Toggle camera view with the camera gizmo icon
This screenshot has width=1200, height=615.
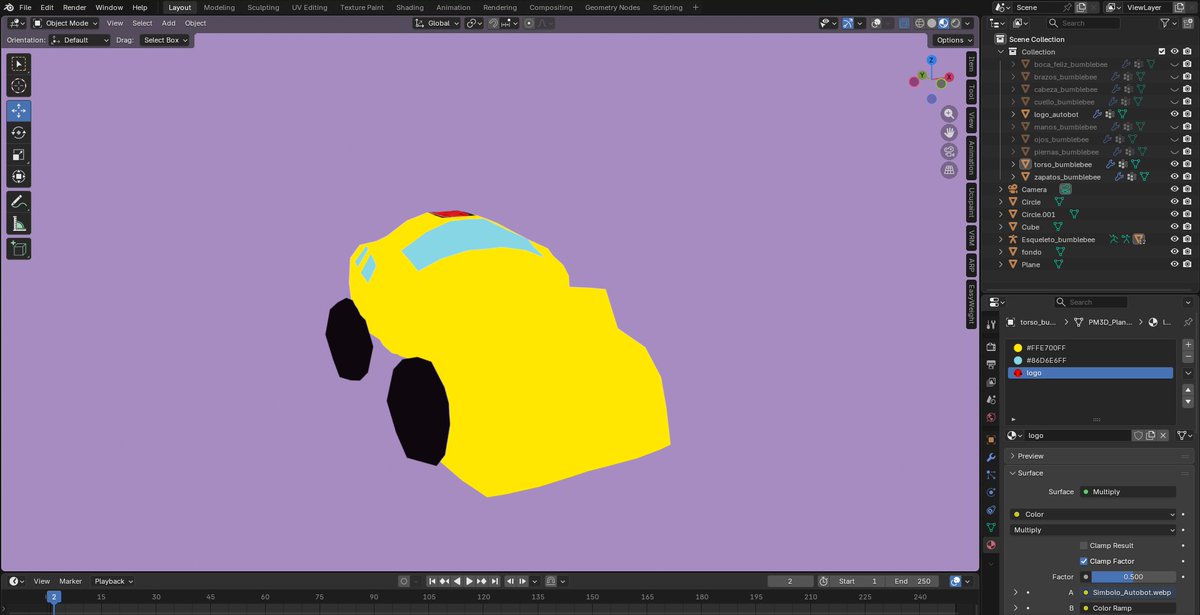(949, 151)
